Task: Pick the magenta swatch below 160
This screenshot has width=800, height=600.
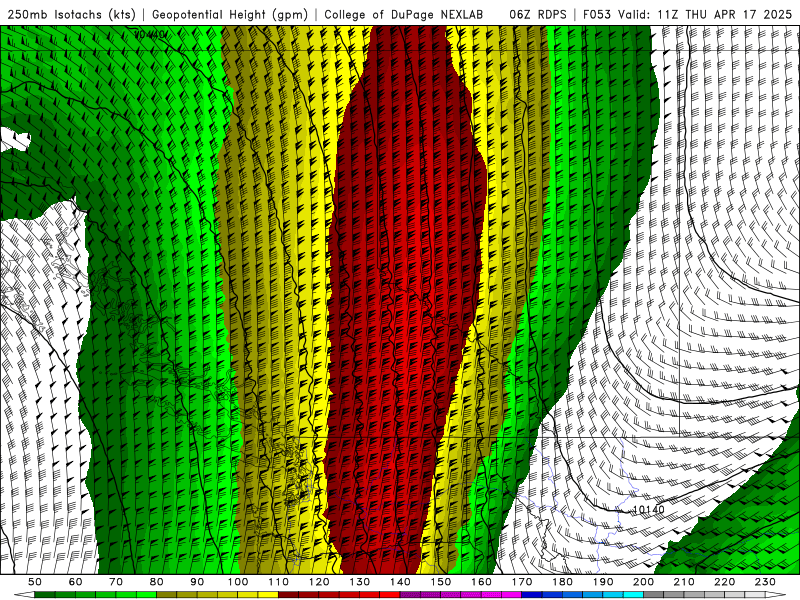Action: click(492, 595)
